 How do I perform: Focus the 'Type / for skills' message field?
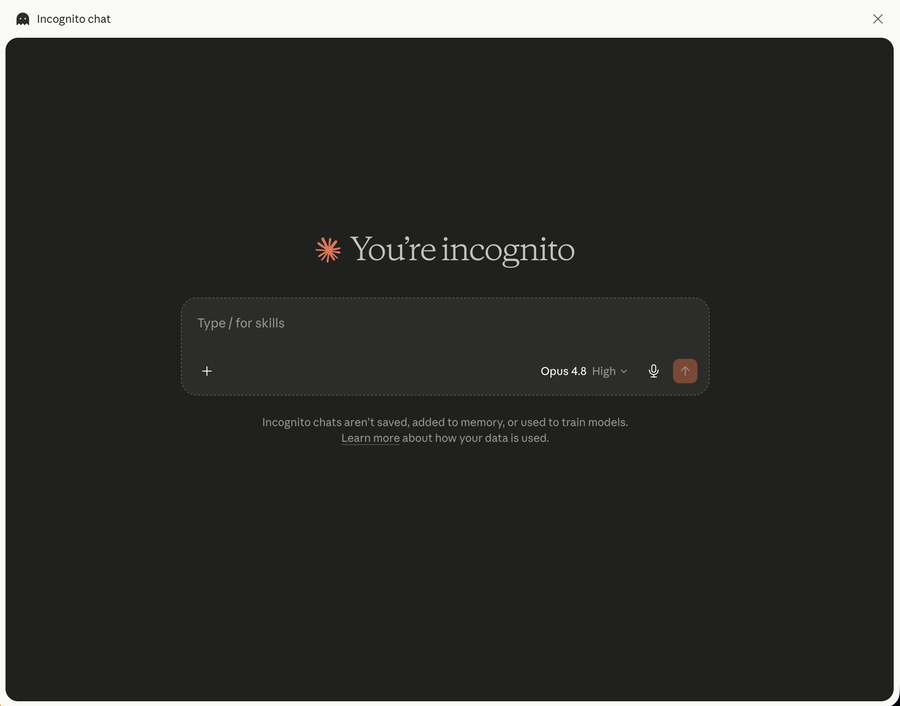click(x=445, y=323)
